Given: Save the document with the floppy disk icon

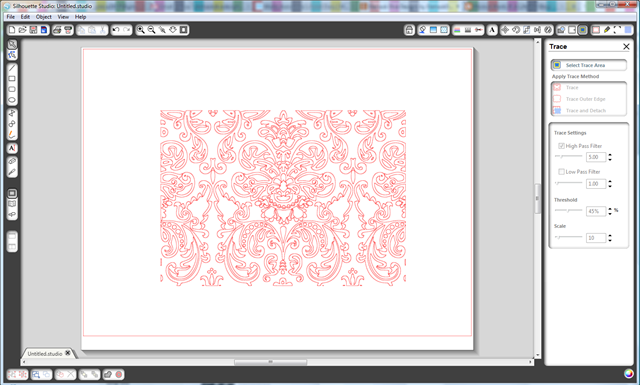Looking at the screenshot, I should coord(33,30).
